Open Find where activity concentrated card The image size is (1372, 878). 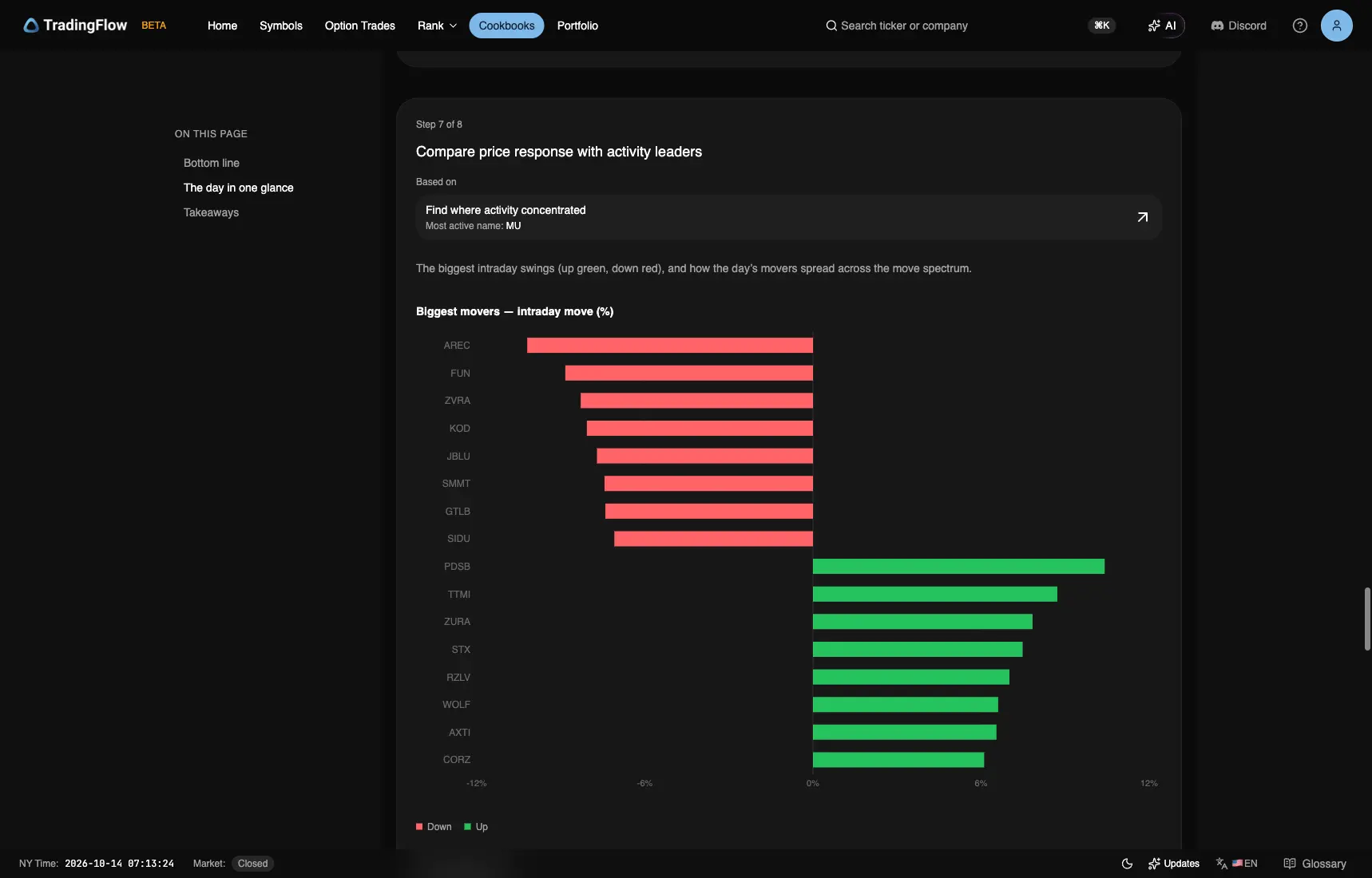pyautogui.click(x=789, y=217)
